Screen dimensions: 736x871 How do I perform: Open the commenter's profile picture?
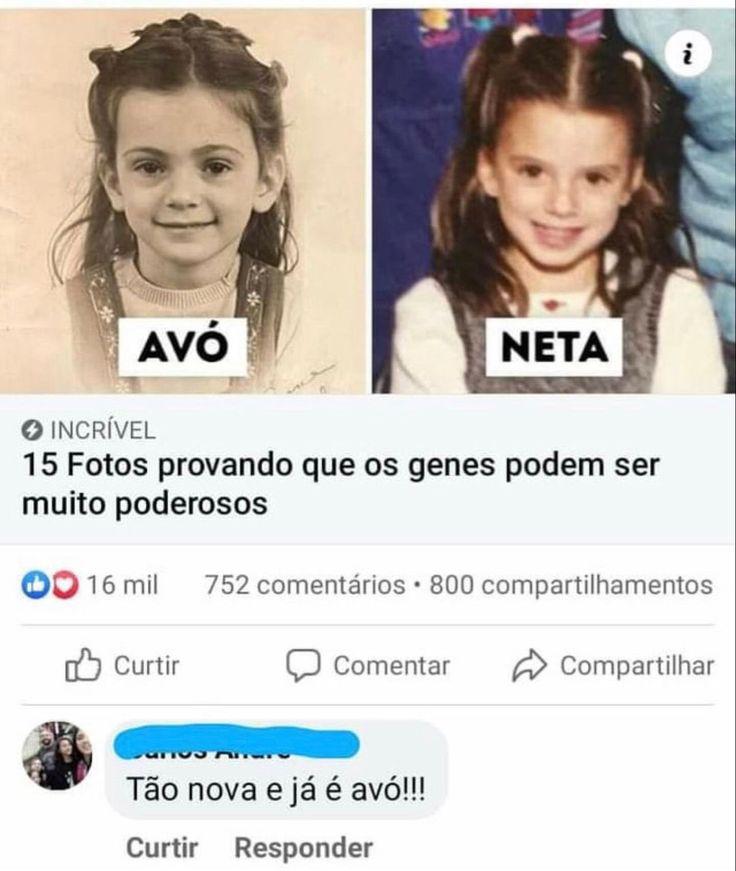57,755
